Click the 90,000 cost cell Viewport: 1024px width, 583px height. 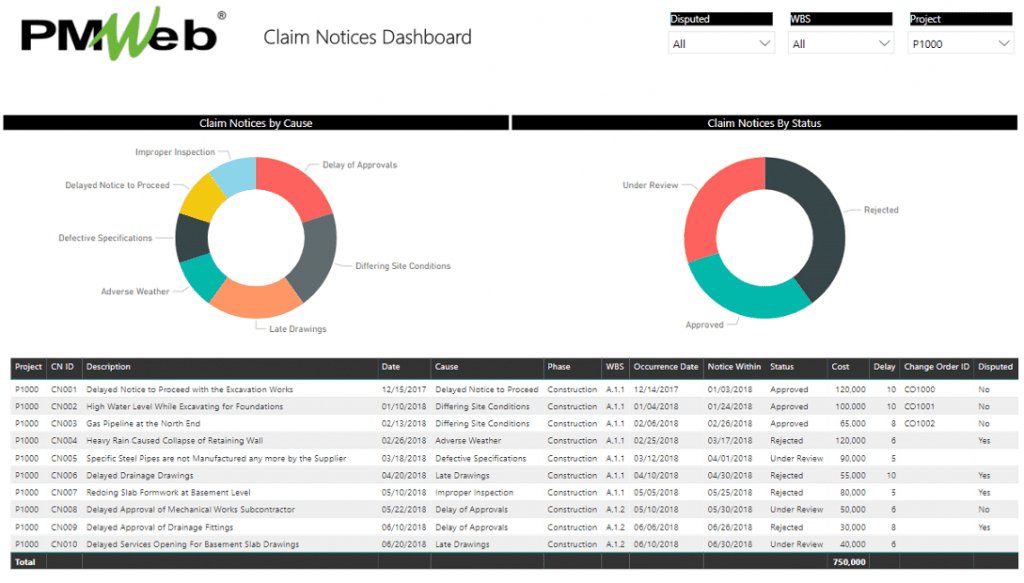[852, 458]
